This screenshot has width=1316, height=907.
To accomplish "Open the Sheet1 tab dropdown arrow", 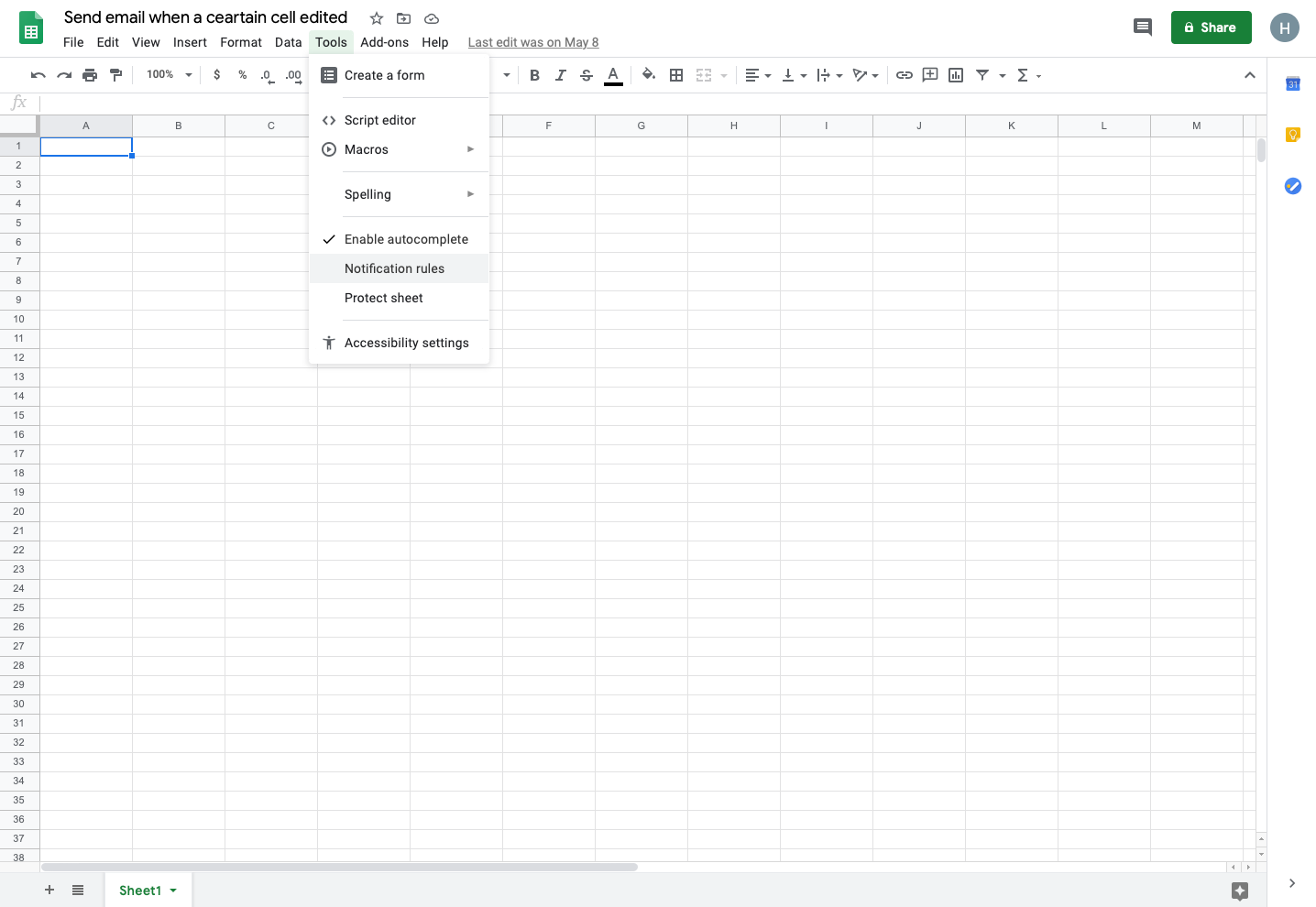I will (x=173, y=891).
